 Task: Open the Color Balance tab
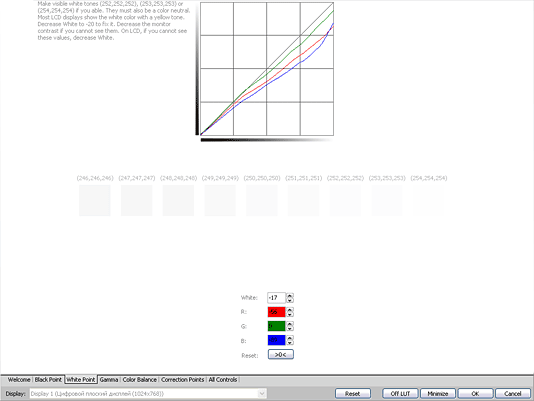[140, 380]
